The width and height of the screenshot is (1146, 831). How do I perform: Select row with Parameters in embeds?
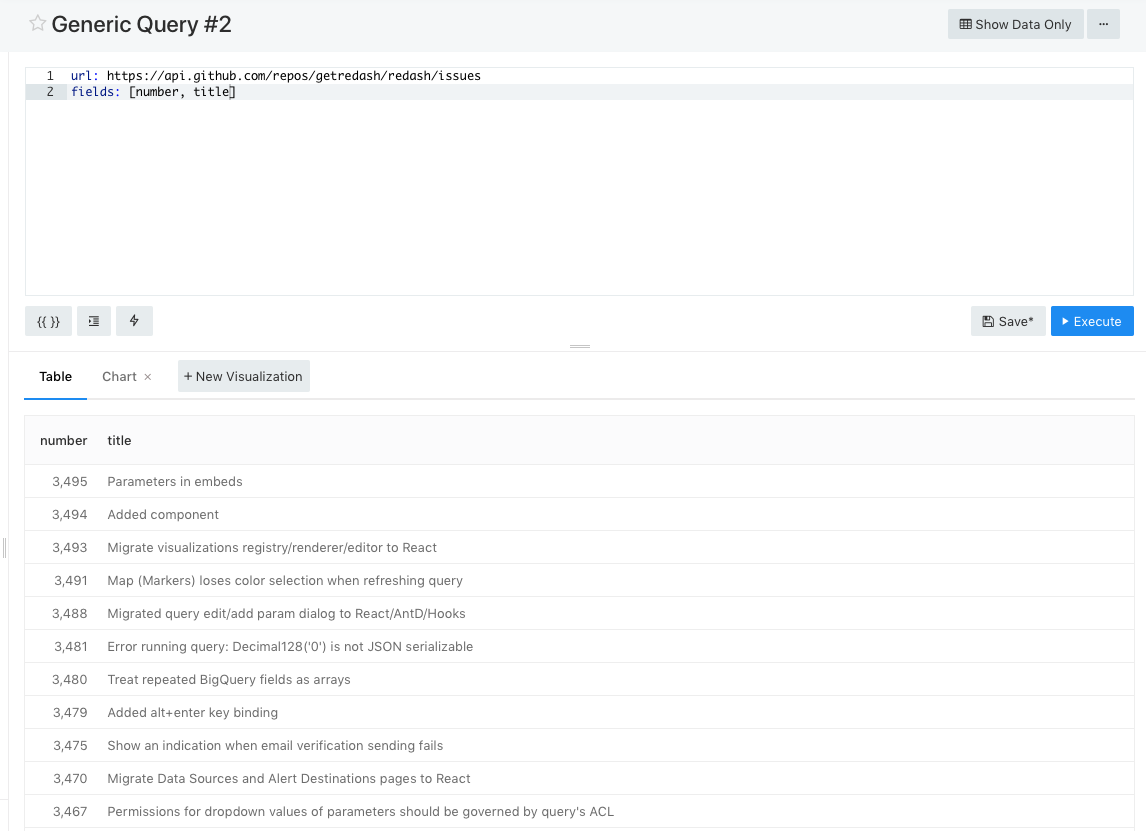coord(175,481)
